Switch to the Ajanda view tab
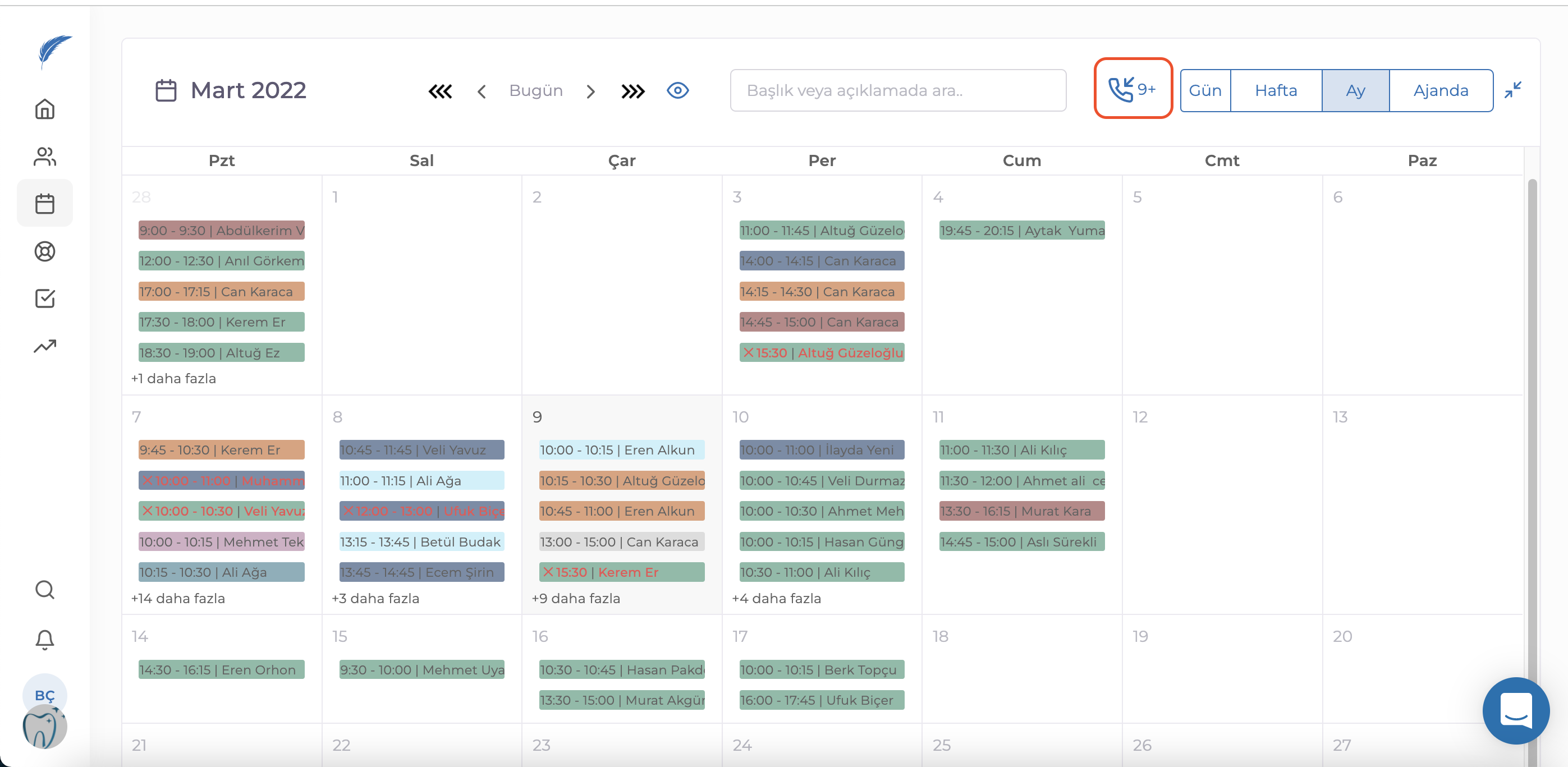This screenshot has height=767, width=1568. click(x=1440, y=91)
